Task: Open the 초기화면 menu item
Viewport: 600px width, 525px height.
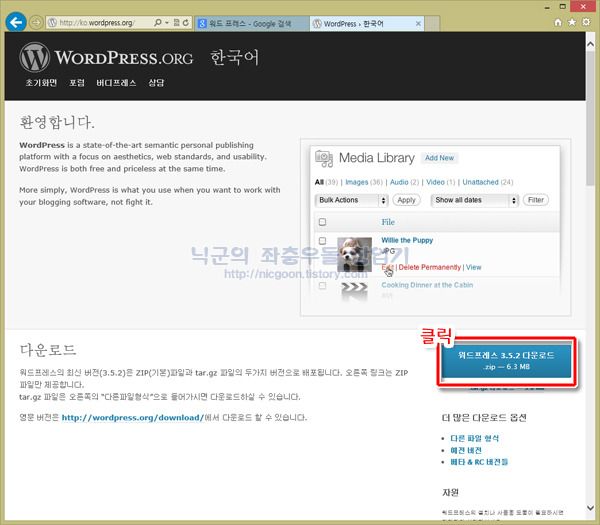Action: (x=41, y=83)
